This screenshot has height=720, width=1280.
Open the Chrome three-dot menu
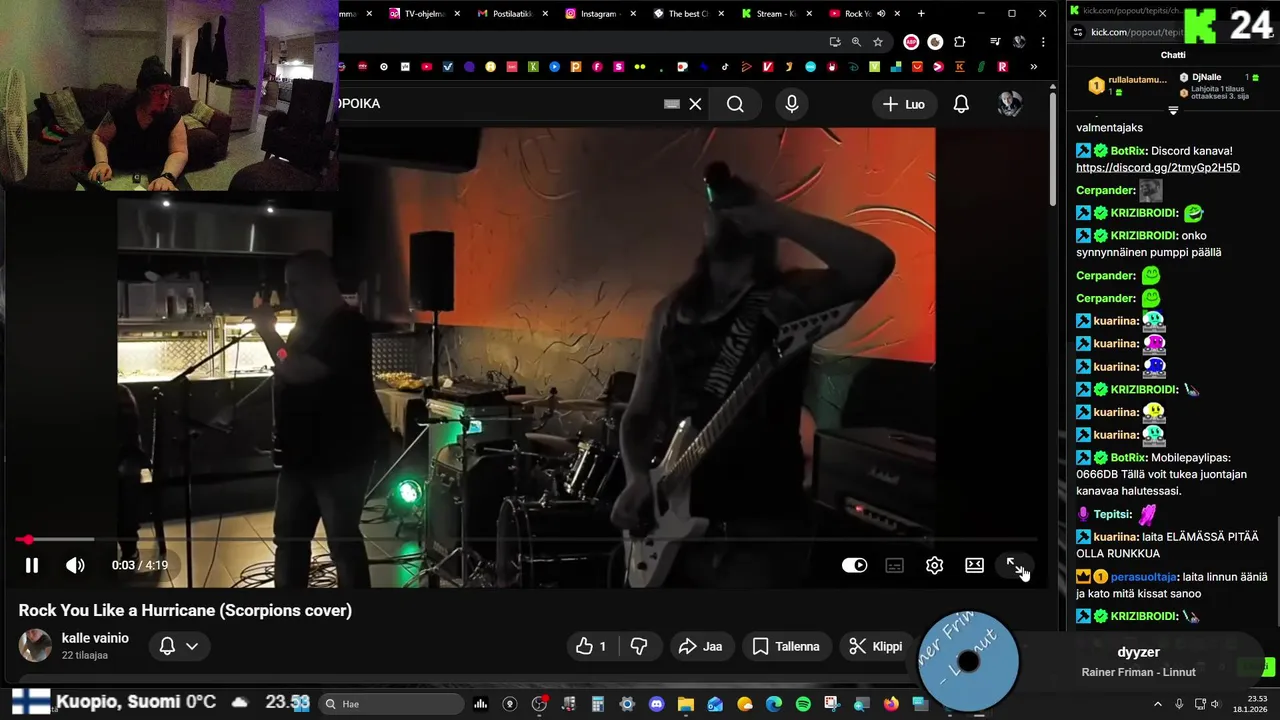click(x=1043, y=42)
